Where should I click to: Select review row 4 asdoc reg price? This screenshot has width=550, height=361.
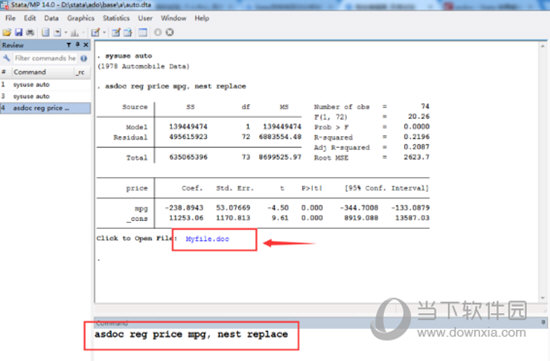click(45, 108)
